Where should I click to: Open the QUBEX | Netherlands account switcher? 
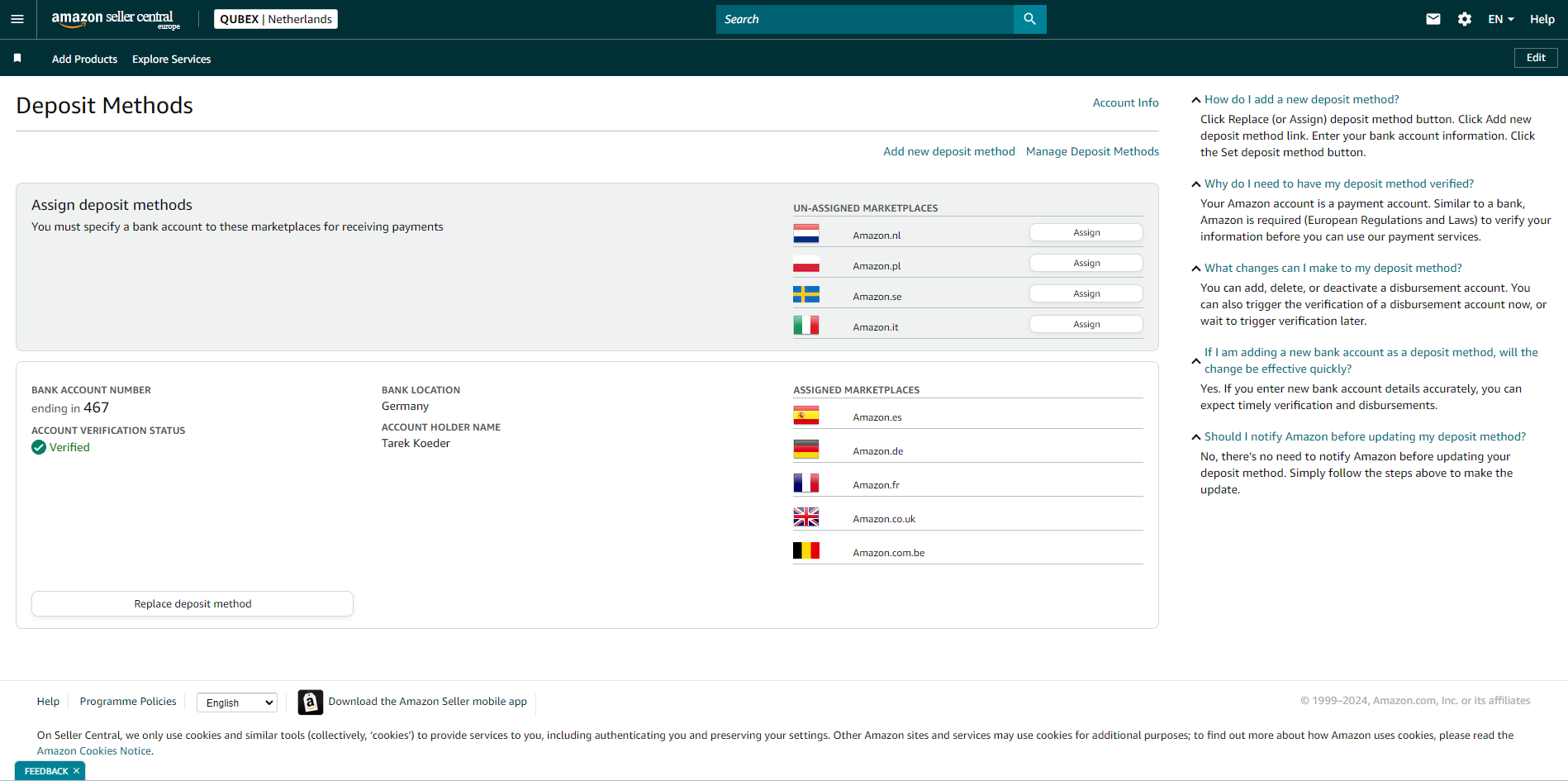276,19
